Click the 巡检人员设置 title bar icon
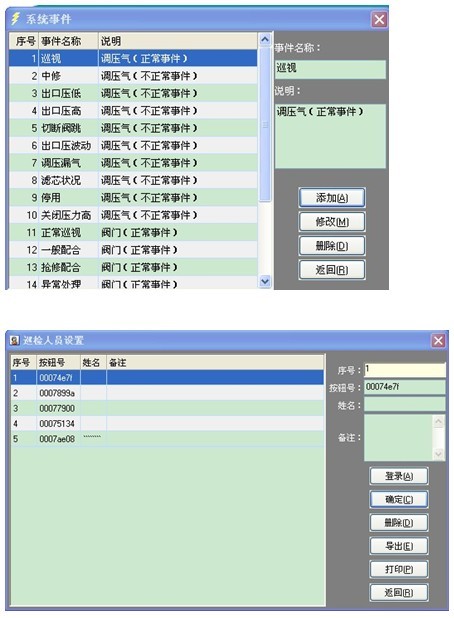This screenshot has height=618, width=454. click(x=15, y=340)
